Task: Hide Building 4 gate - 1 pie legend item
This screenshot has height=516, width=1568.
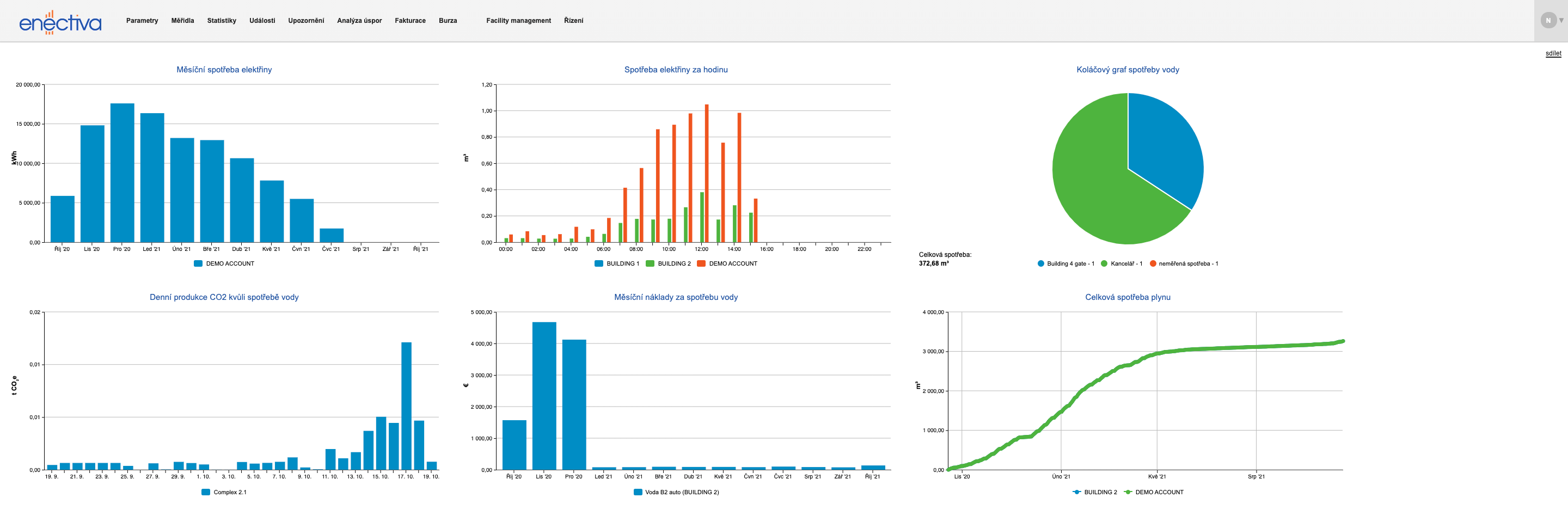Action: pos(1065,263)
